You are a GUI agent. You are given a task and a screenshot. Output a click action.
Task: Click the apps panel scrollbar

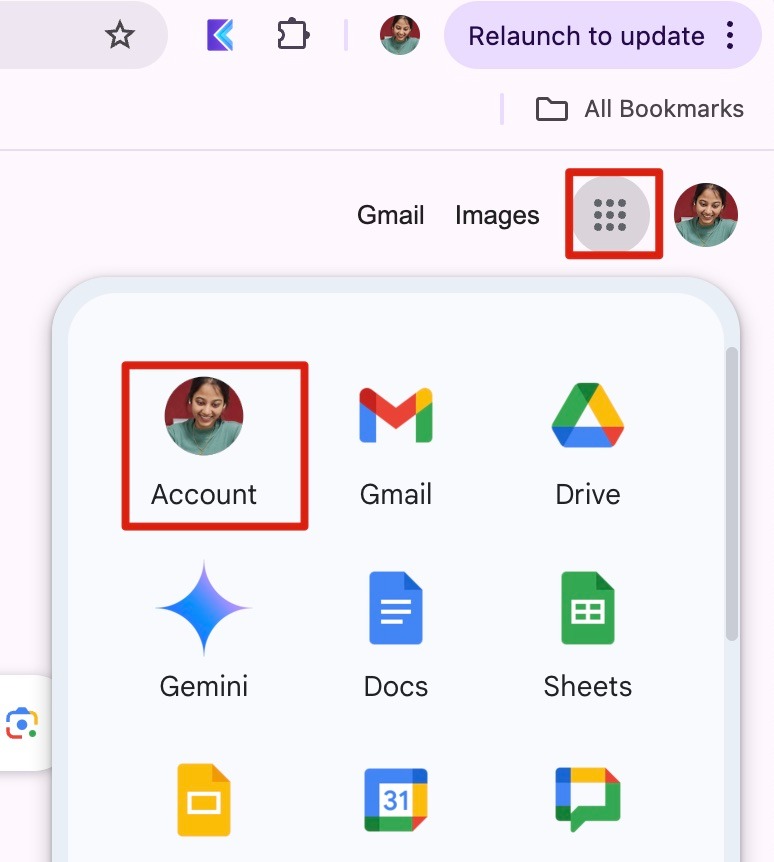point(731,494)
